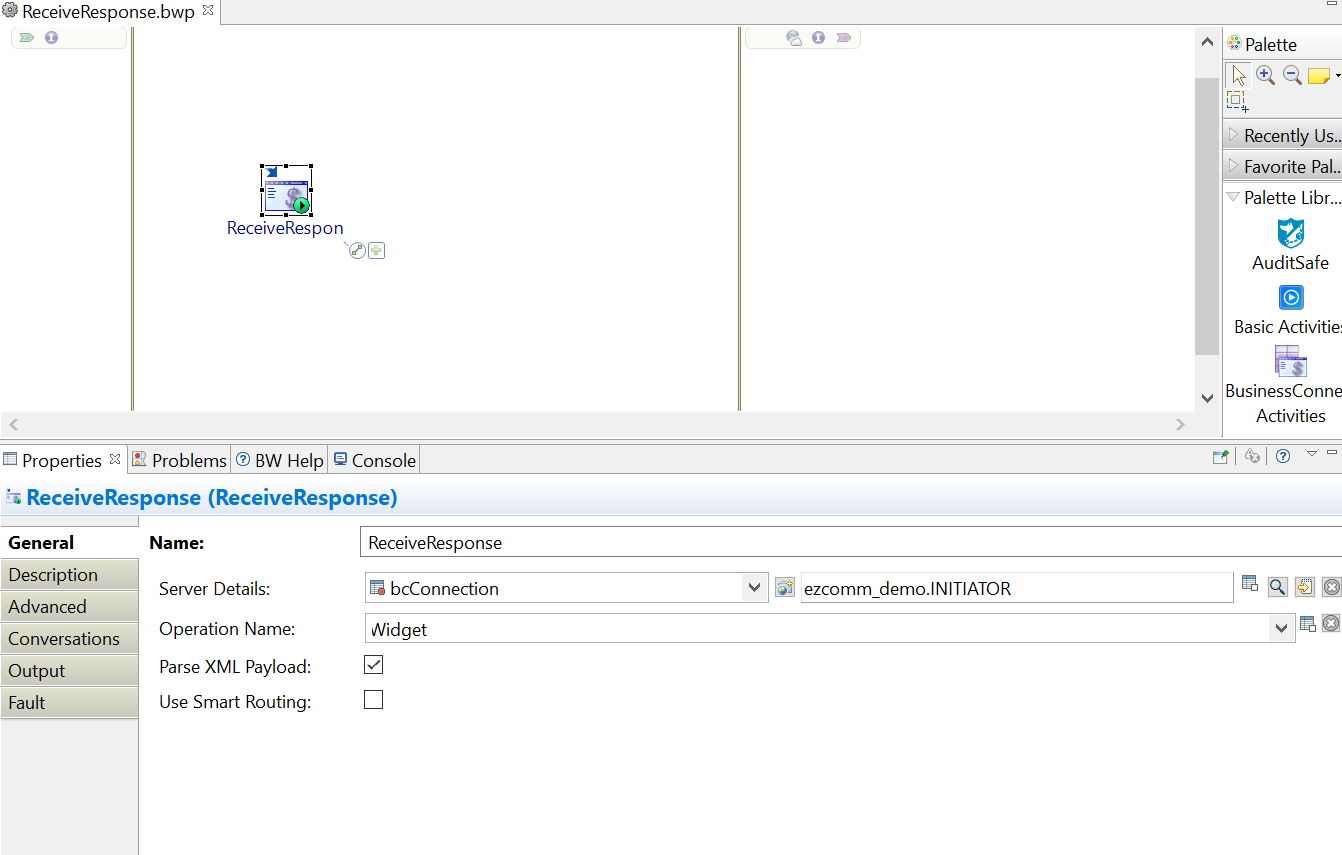Open the Fault properties section
This screenshot has height=855, width=1342.
pos(70,703)
